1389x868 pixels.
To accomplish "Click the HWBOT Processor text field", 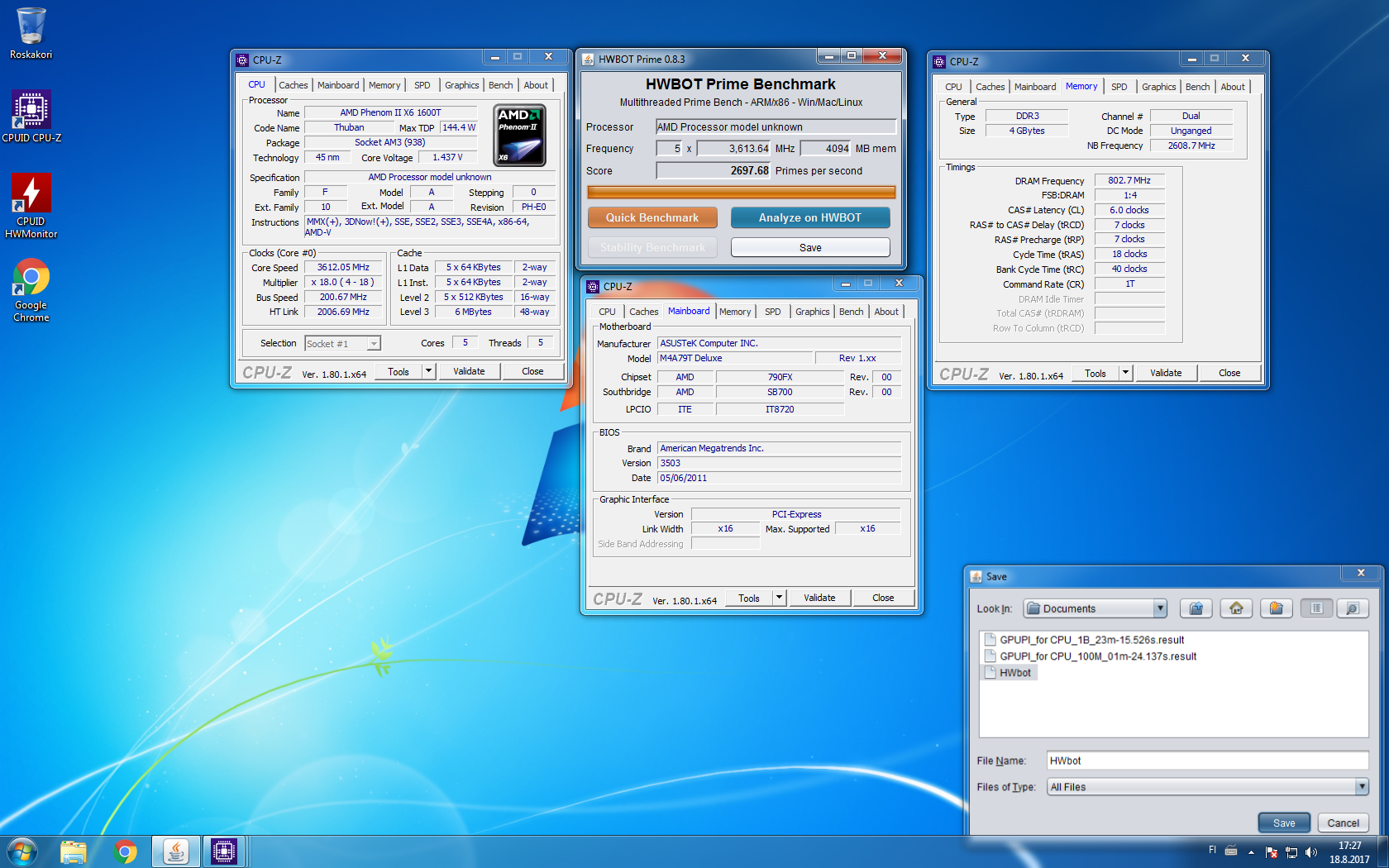I will [776, 126].
